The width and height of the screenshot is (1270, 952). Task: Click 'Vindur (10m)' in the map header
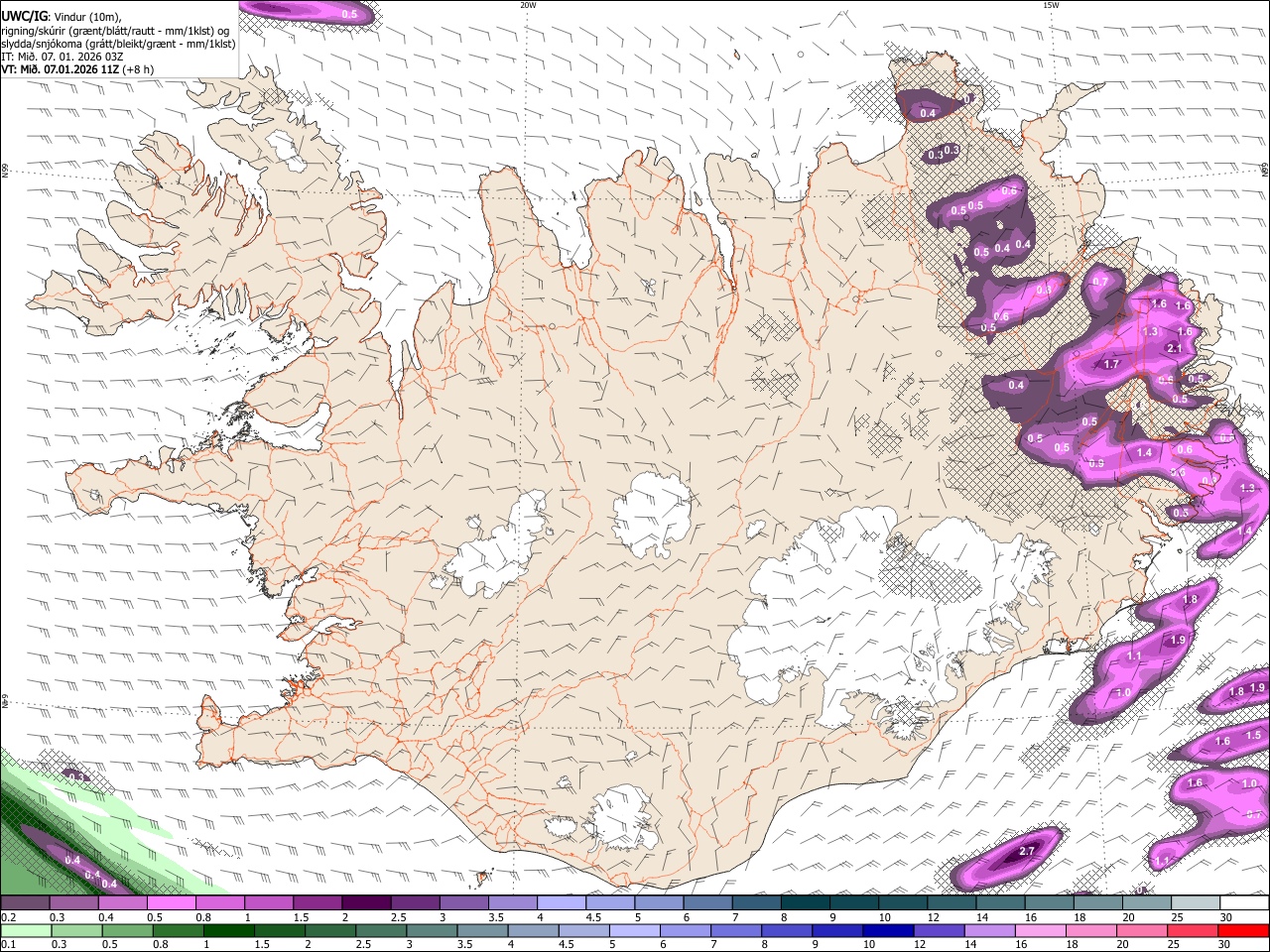coord(86,16)
